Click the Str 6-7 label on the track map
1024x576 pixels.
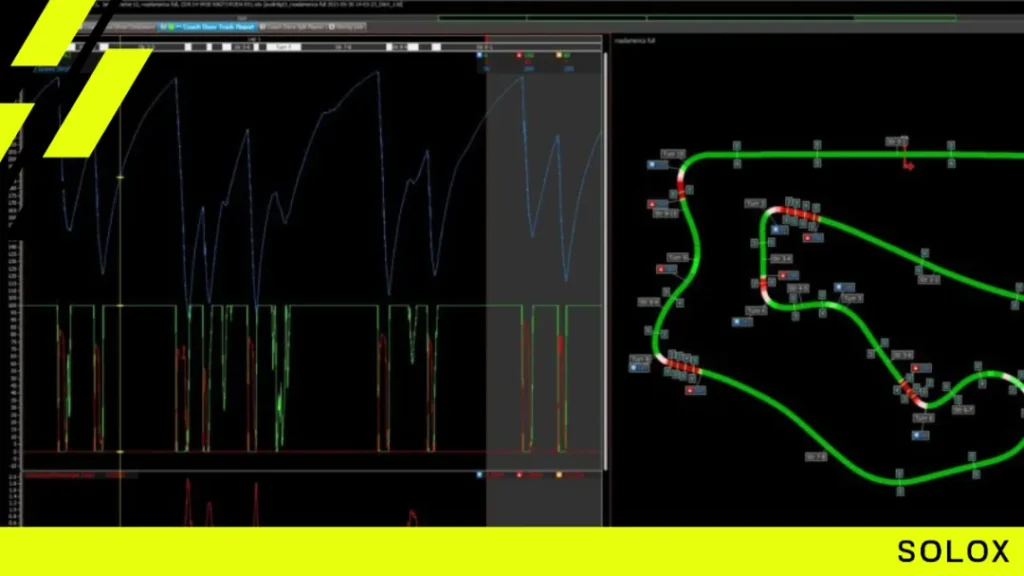click(x=963, y=410)
